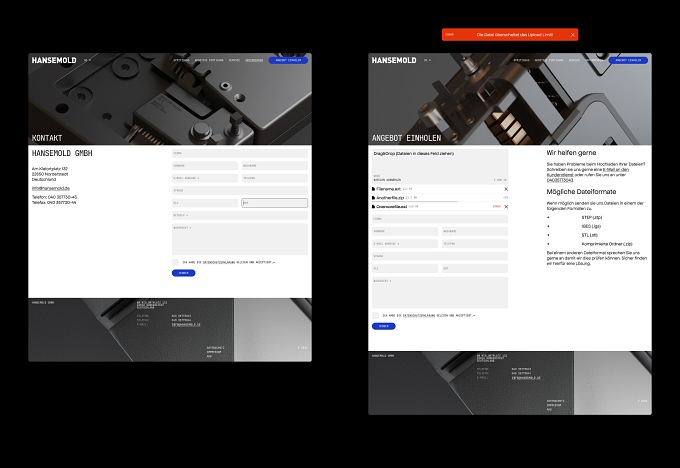Click the highlighted Ort field in Kontakt form

click(275, 203)
